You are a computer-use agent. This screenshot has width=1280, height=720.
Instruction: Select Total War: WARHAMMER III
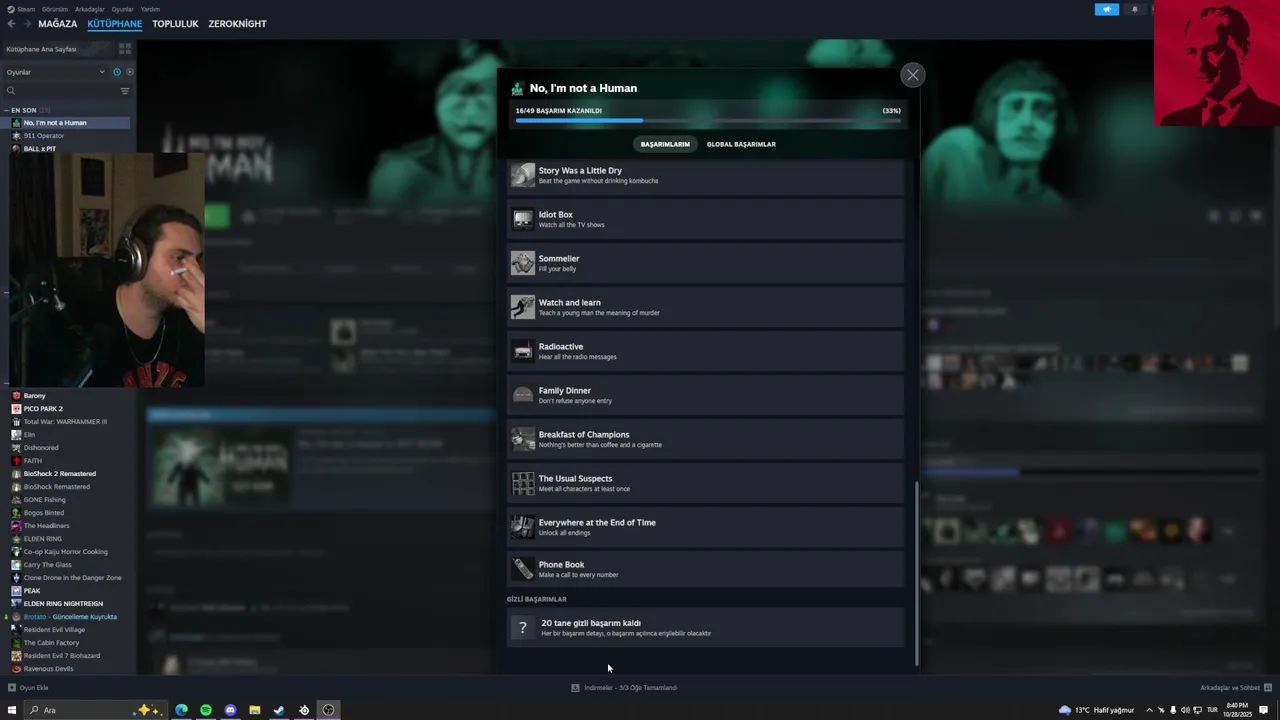point(66,422)
